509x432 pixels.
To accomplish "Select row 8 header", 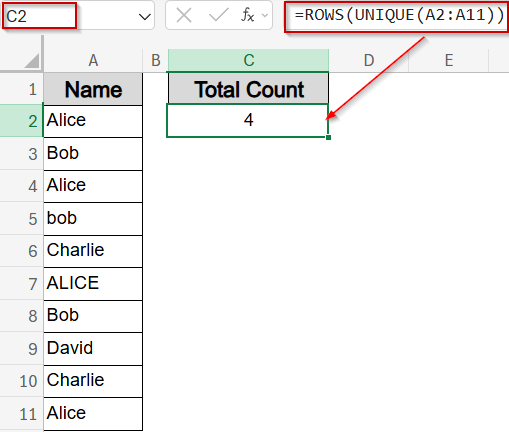I will 21,316.
